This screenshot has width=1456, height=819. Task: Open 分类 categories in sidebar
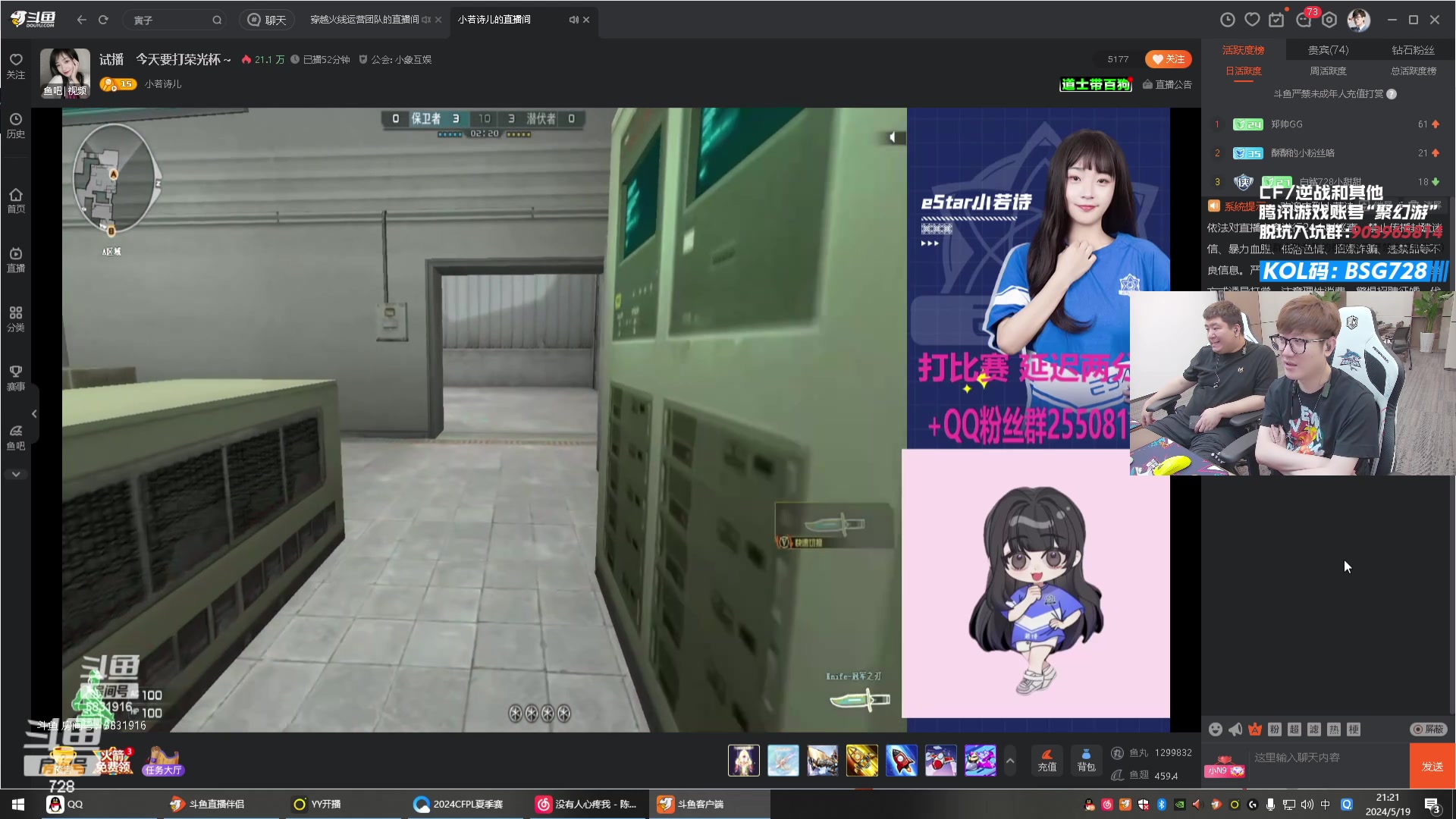(16, 319)
